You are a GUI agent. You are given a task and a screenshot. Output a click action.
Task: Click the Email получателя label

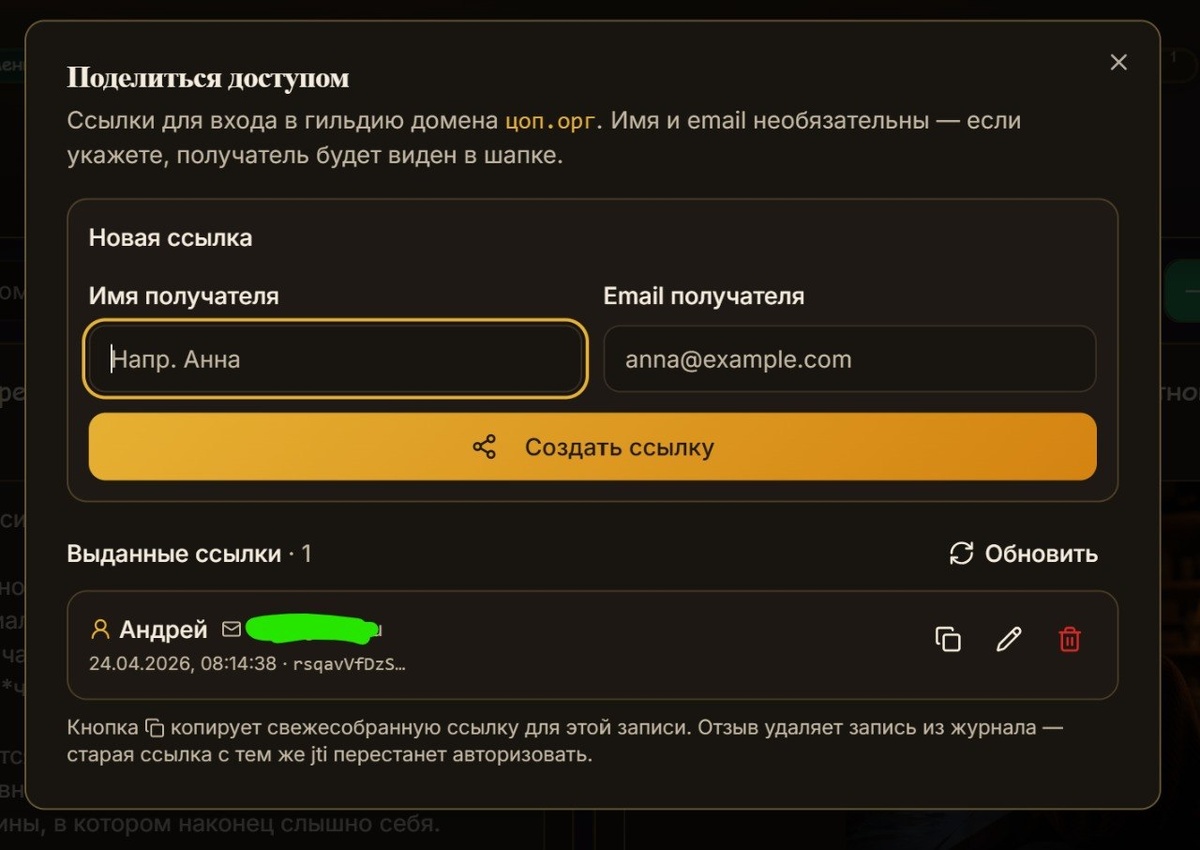(x=704, y=297)
